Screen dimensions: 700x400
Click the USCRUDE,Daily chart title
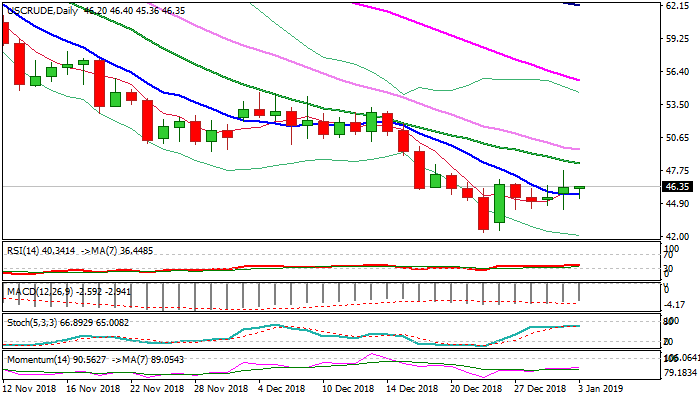[40, 8]
